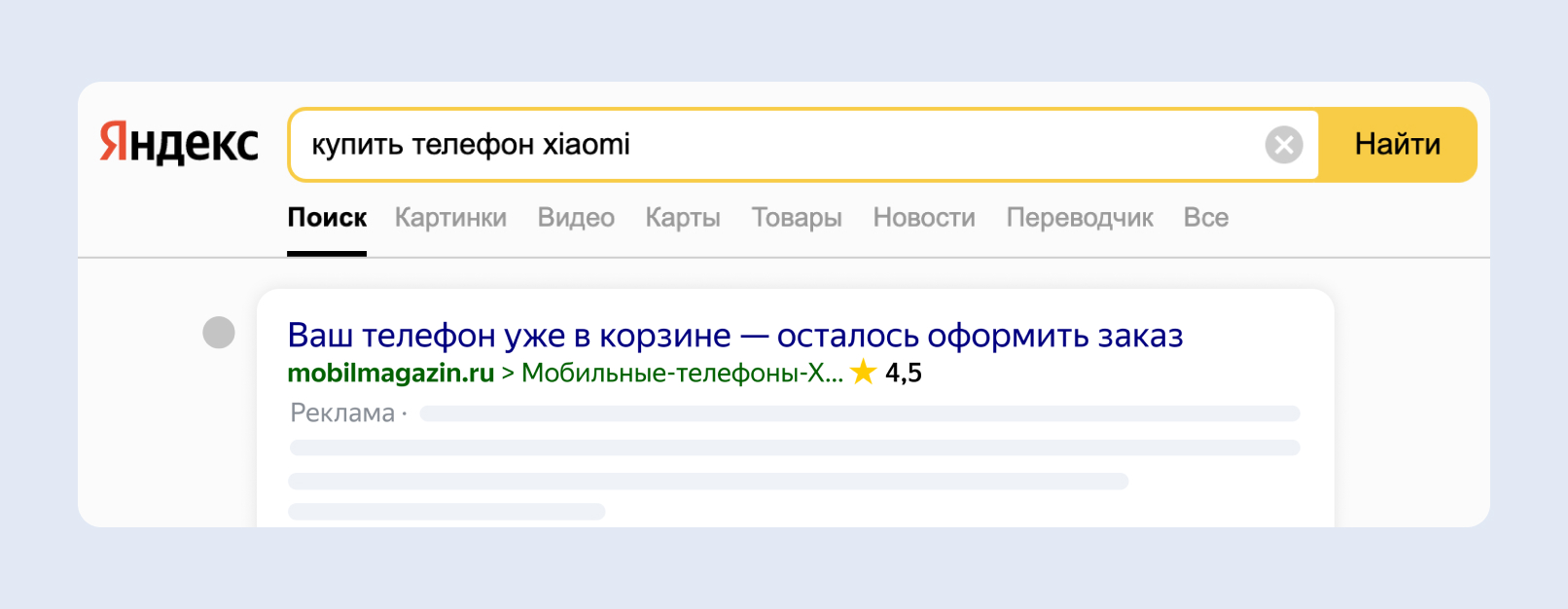The width and height of the screenshot is (1568, 609).
Task: Switch to the Картинки tab
Action: 450,218
